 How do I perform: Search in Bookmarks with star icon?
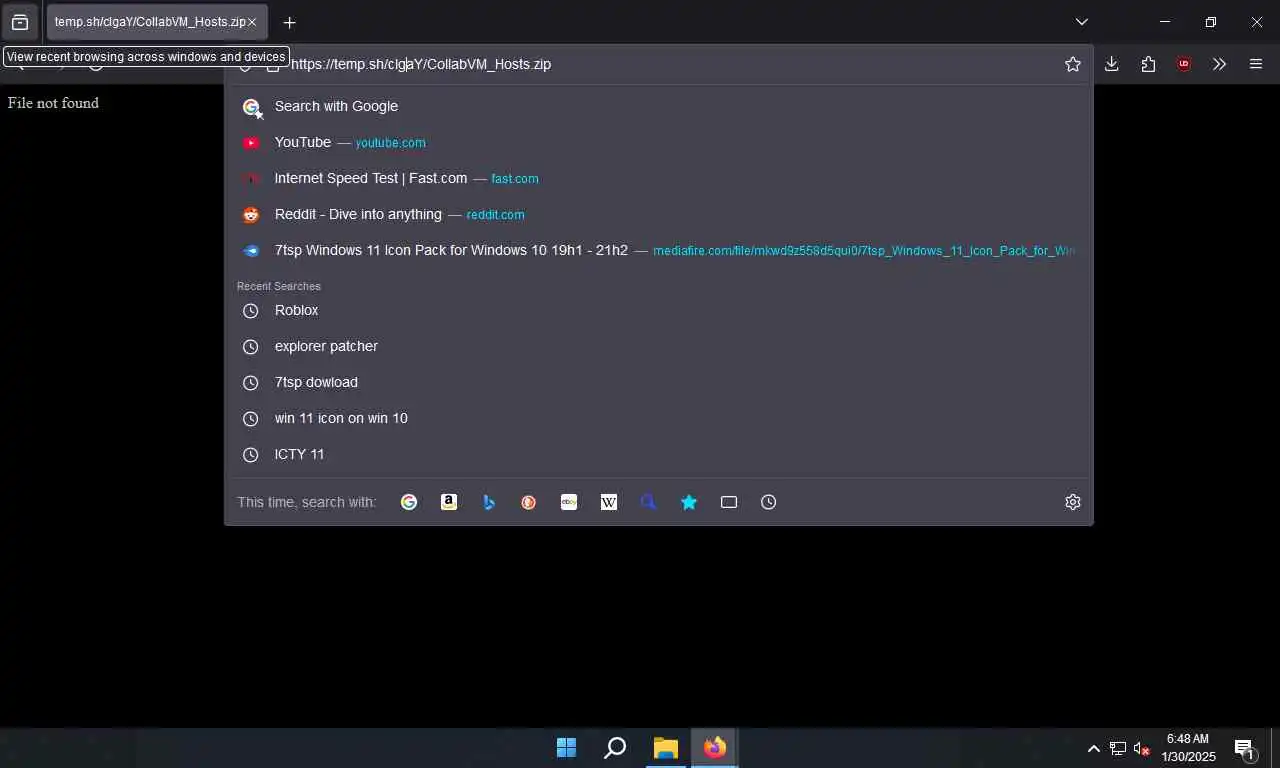point(689,502)
